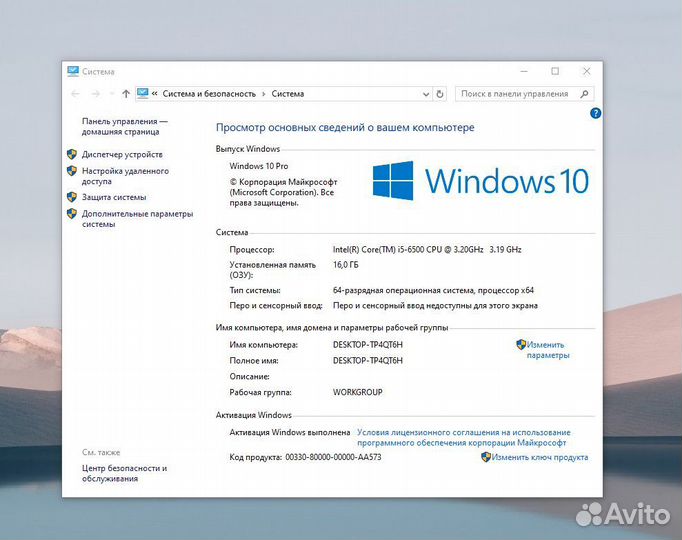This screenshot has width=682, height=540.
Task: Open Защита системы
Action: click(x=114, y=197)
